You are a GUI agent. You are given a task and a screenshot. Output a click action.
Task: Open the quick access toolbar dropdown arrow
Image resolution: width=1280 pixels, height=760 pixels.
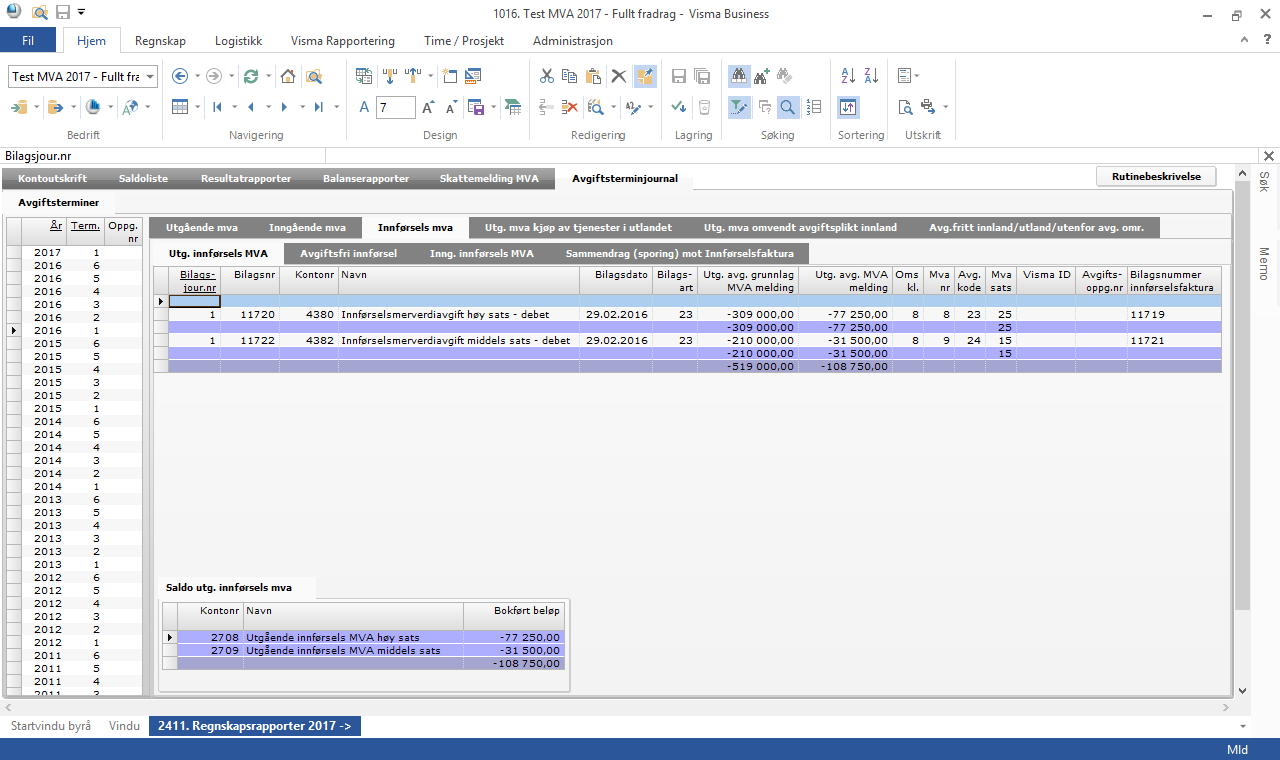pyautogui.click(x=81, y=13)
